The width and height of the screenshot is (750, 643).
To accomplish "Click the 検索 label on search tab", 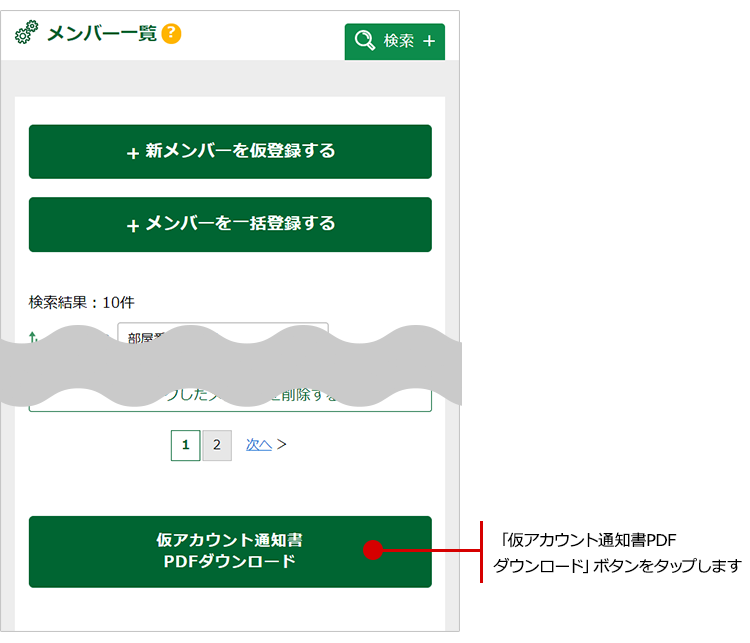I will [x=399, y=41].
